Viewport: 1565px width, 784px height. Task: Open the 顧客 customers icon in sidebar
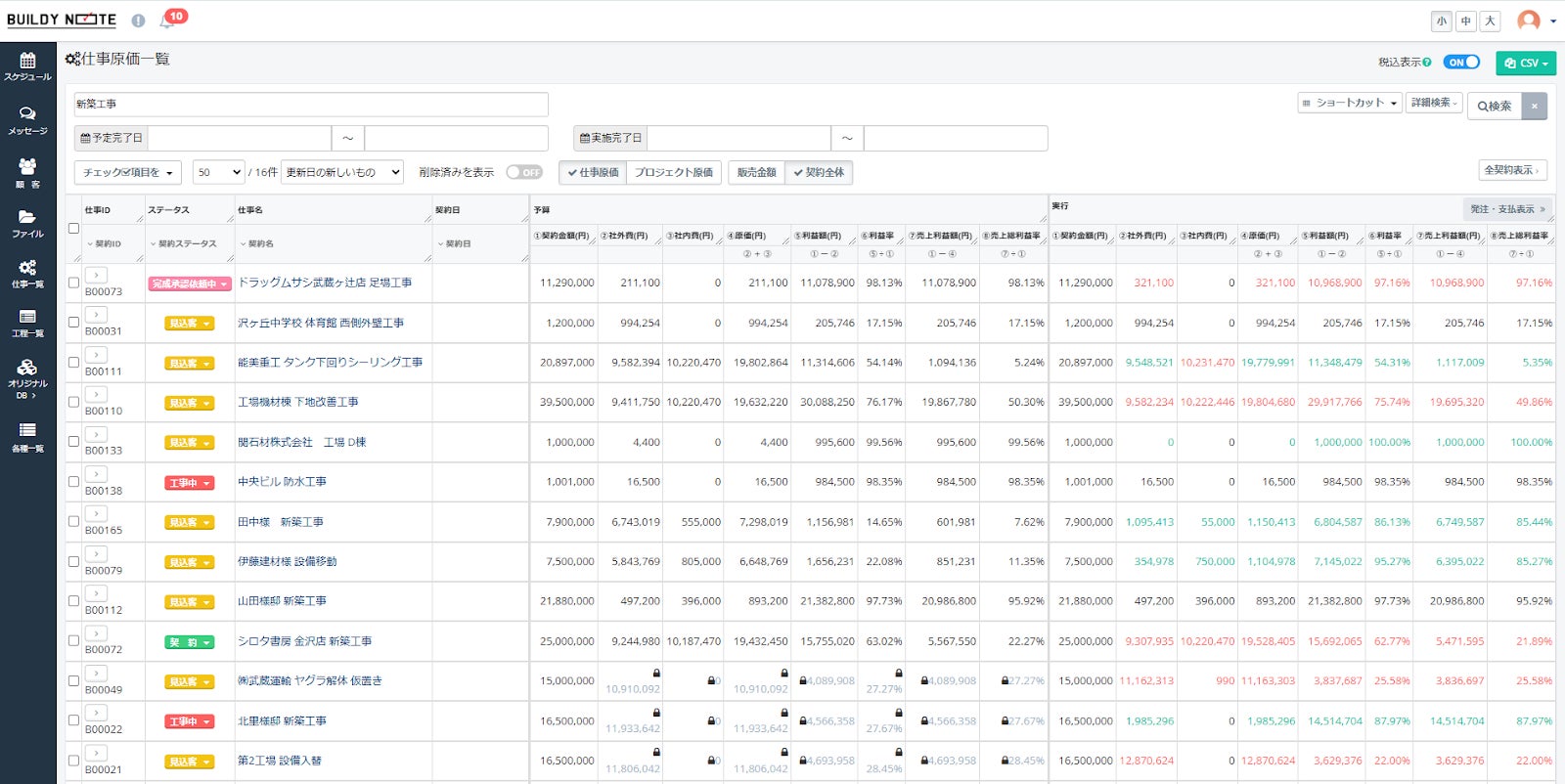coord(27,172)
